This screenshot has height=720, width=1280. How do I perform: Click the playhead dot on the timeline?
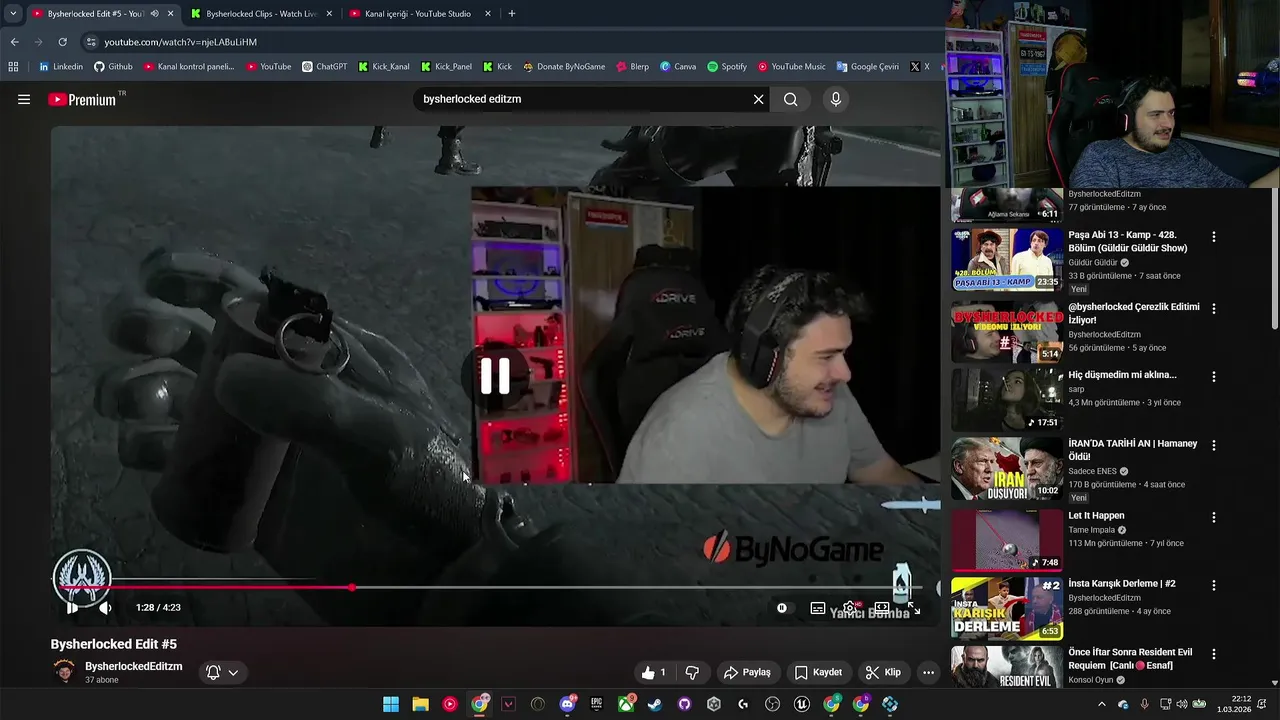coord(352,587)
